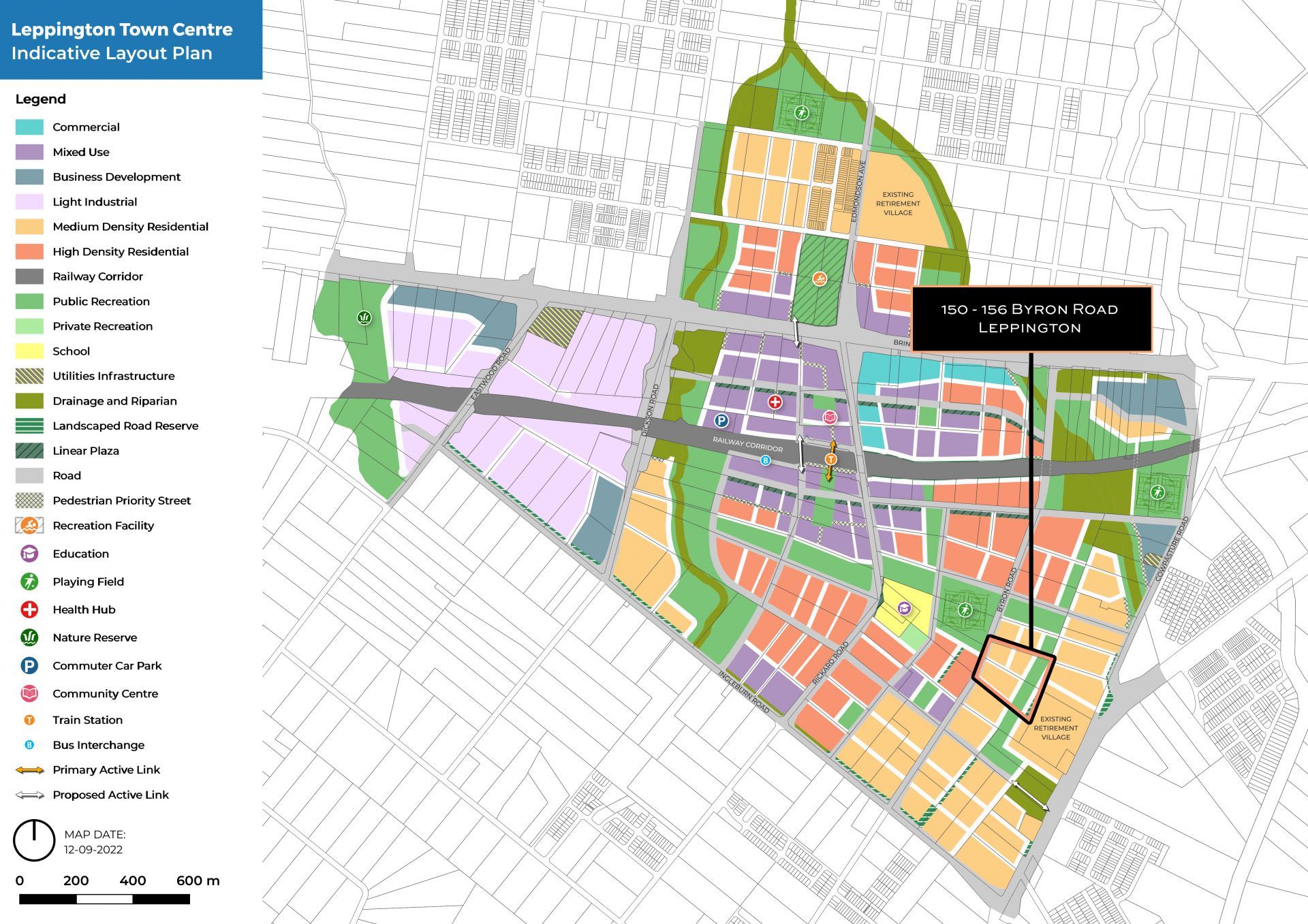Click the north compass symbol beside the map date
This screenshot has width=1308, height=924.
[34, 840]
